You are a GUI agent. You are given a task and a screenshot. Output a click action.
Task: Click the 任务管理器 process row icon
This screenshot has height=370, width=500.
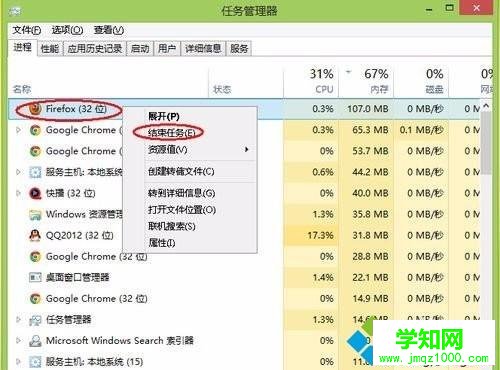[x=35, y=320]
